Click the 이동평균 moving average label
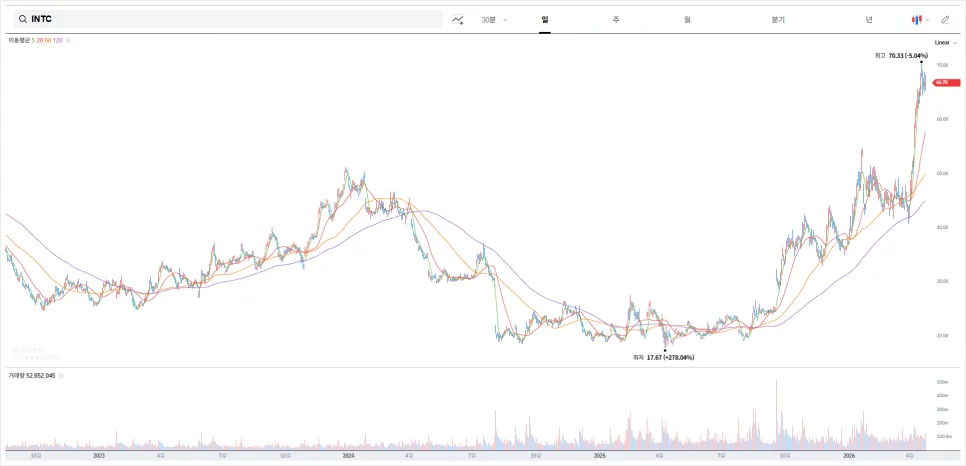Screen dimensions: 966x466 coord(19,40)
